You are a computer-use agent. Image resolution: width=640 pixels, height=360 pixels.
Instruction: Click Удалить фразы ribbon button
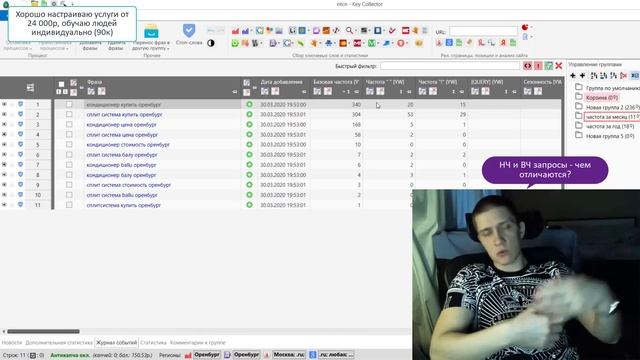click(117, 45)
